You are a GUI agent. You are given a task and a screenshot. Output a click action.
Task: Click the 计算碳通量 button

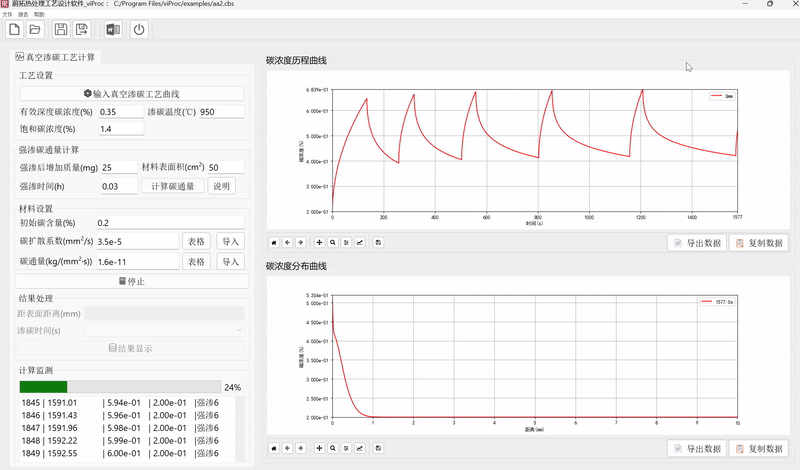tap(172, 186)
